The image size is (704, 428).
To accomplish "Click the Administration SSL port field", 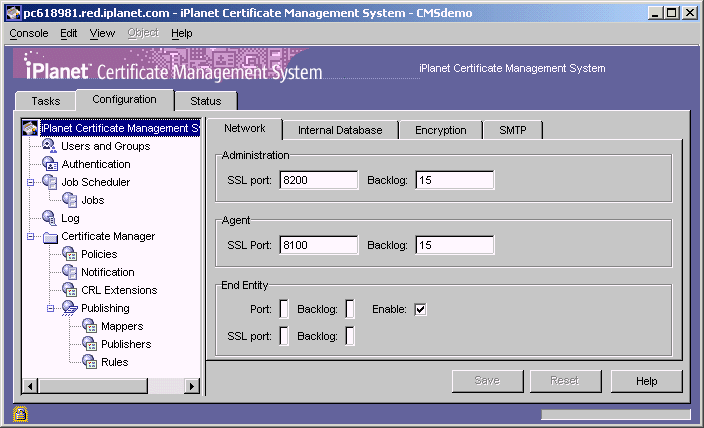I will (319, 180).
